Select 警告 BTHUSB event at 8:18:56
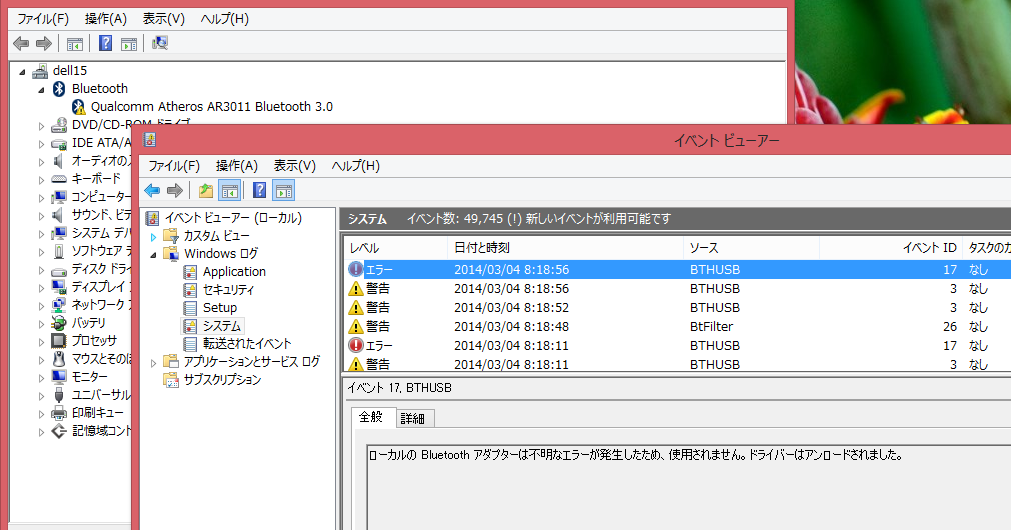 click(x=678, y=289)
